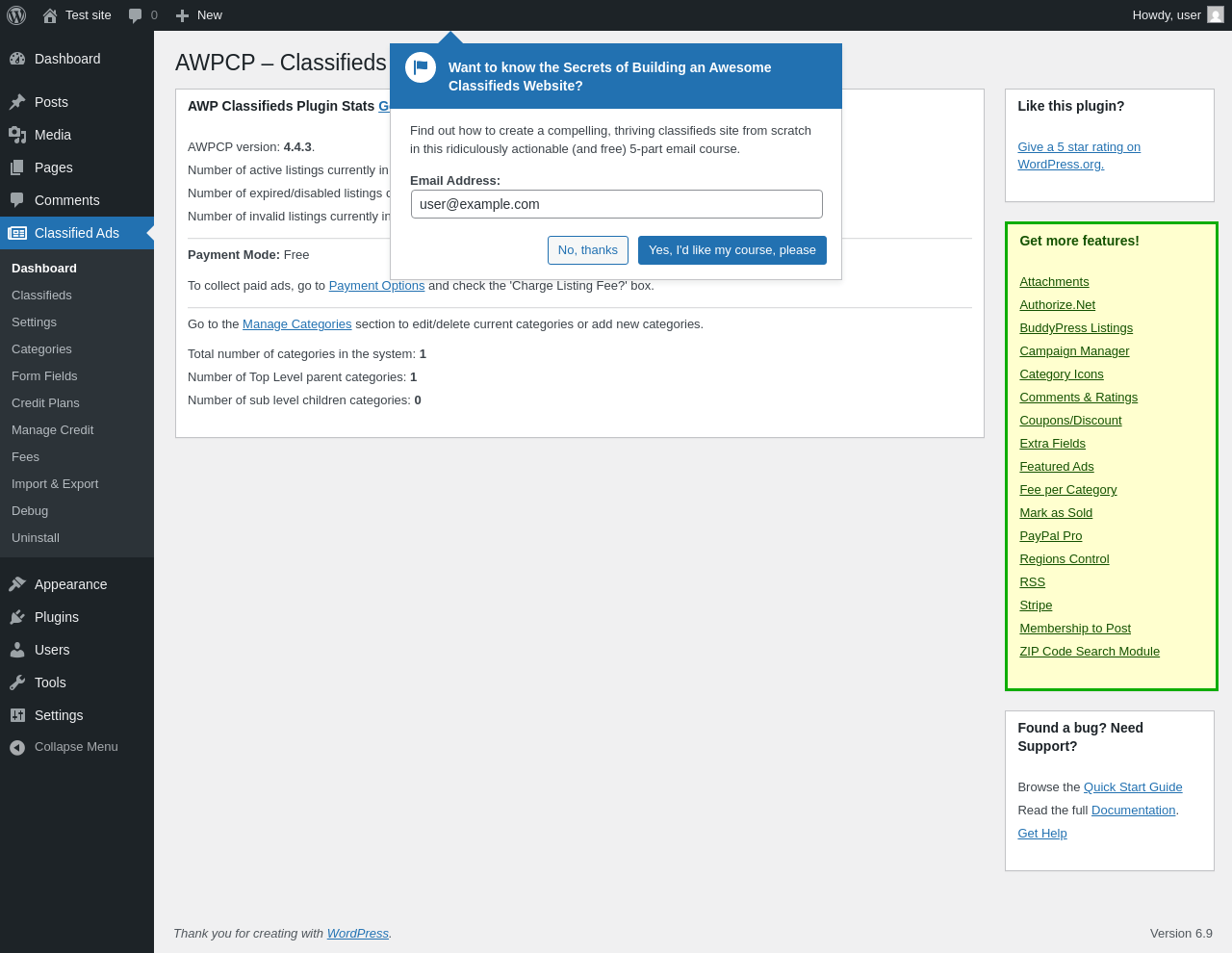Click the Comments speech bubble icon in sidebar
Viewport: 1232px width, 953px height.
tap(17, 200)
